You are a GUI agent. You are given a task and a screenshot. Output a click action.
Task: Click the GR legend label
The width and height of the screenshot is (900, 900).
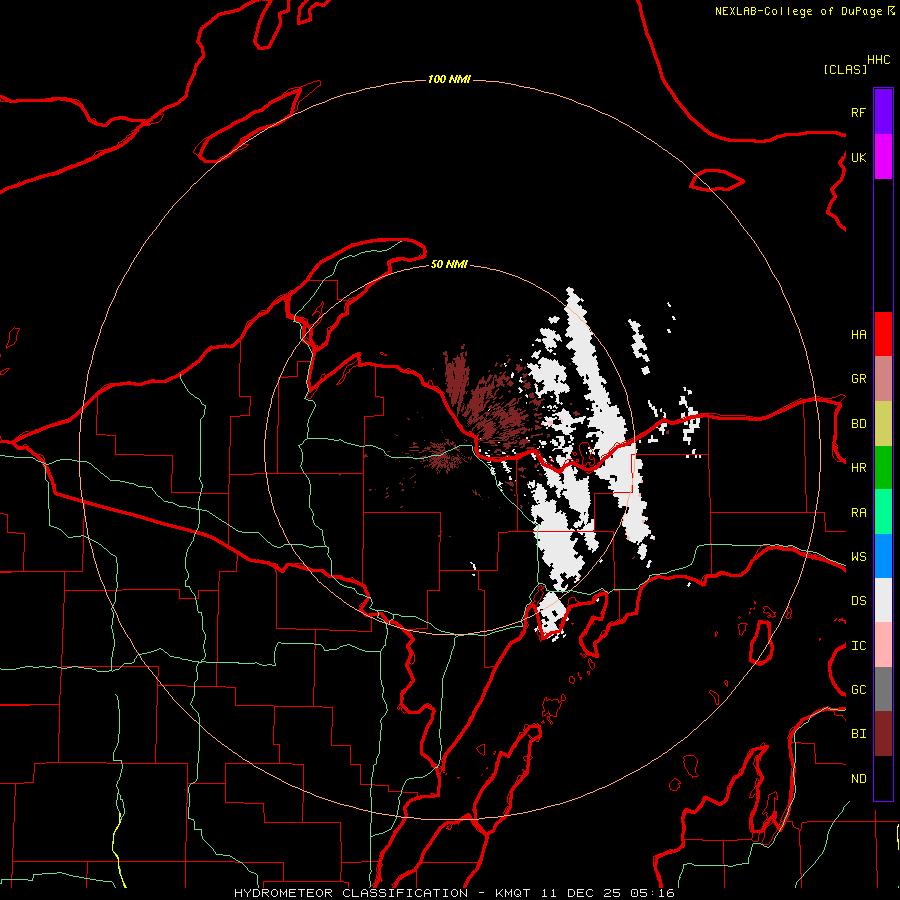point(858,379)
